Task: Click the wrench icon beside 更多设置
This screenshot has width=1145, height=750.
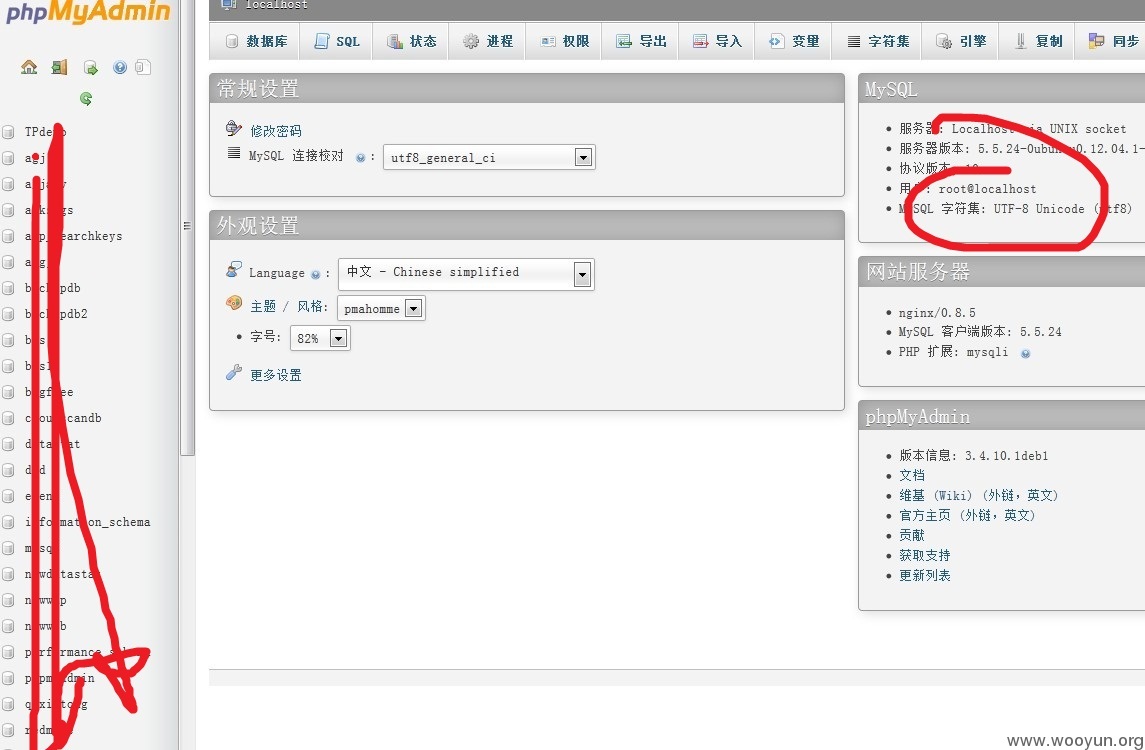Action: (234, 372)
